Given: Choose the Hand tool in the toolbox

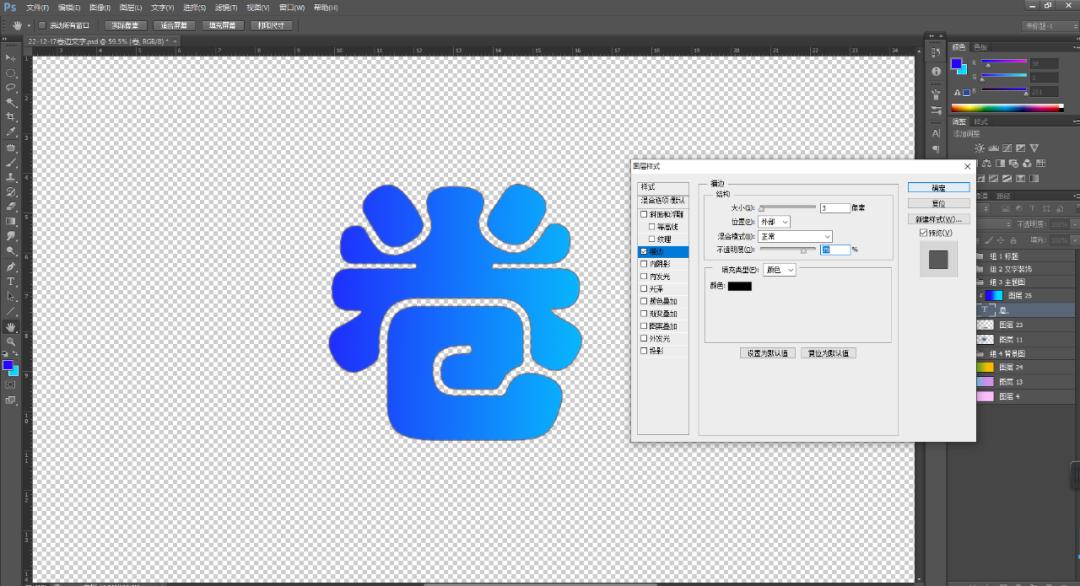Looking at the screenshot, I should click(11, 326).
